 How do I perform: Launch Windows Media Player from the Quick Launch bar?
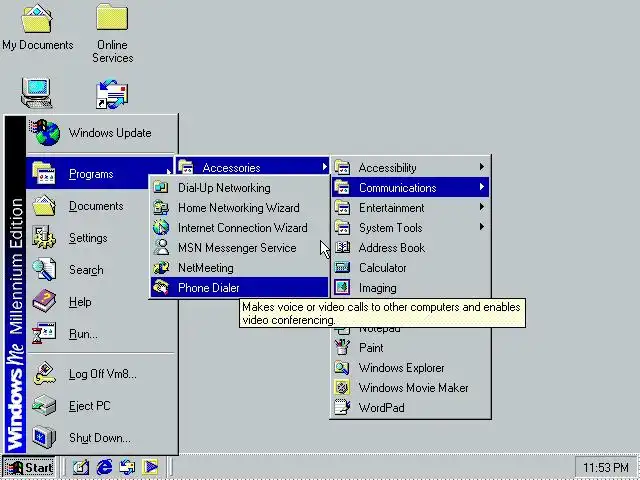click(x=150, y=467)
